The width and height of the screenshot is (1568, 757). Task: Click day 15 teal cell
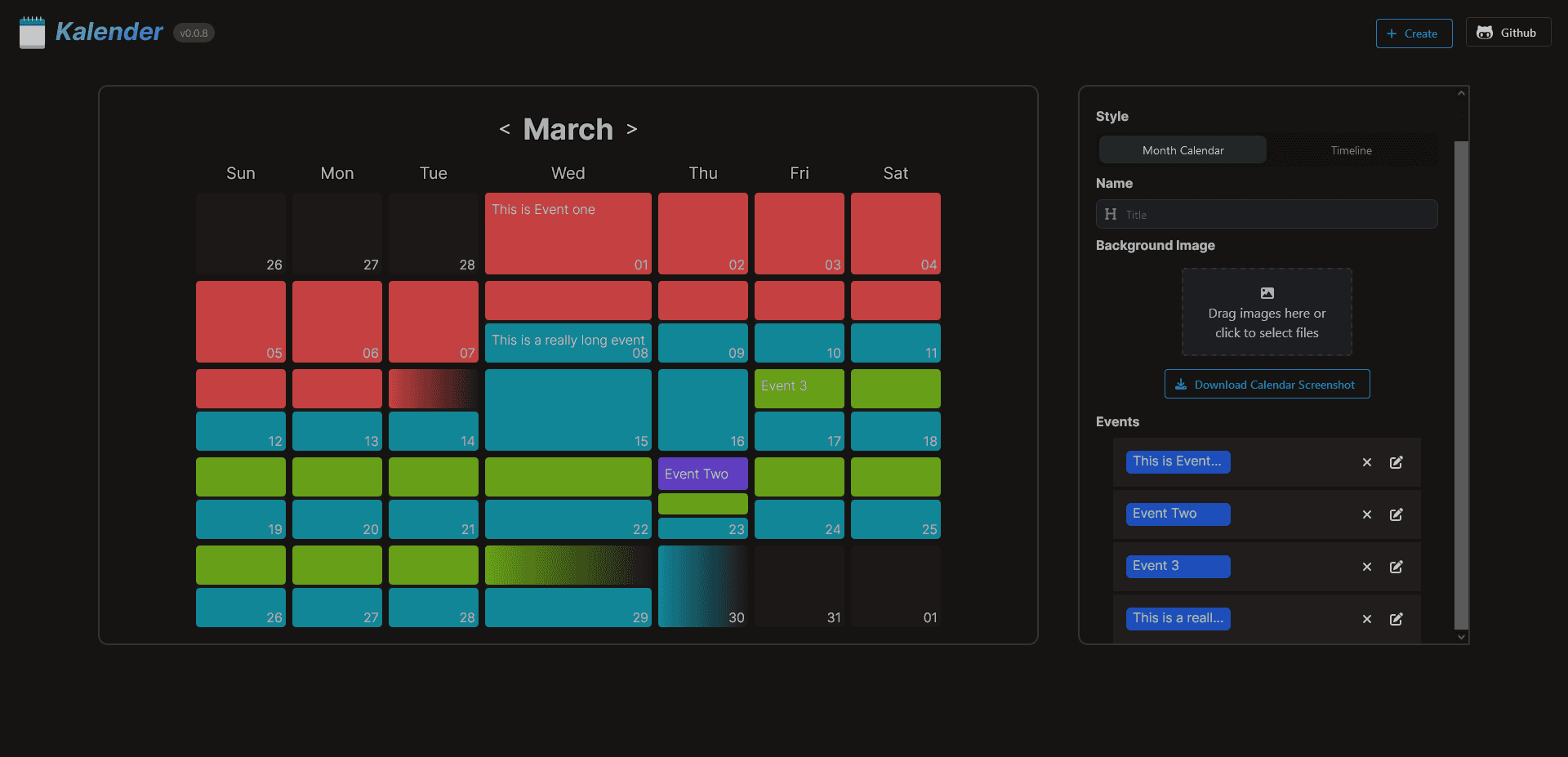[x=568, y=410]
